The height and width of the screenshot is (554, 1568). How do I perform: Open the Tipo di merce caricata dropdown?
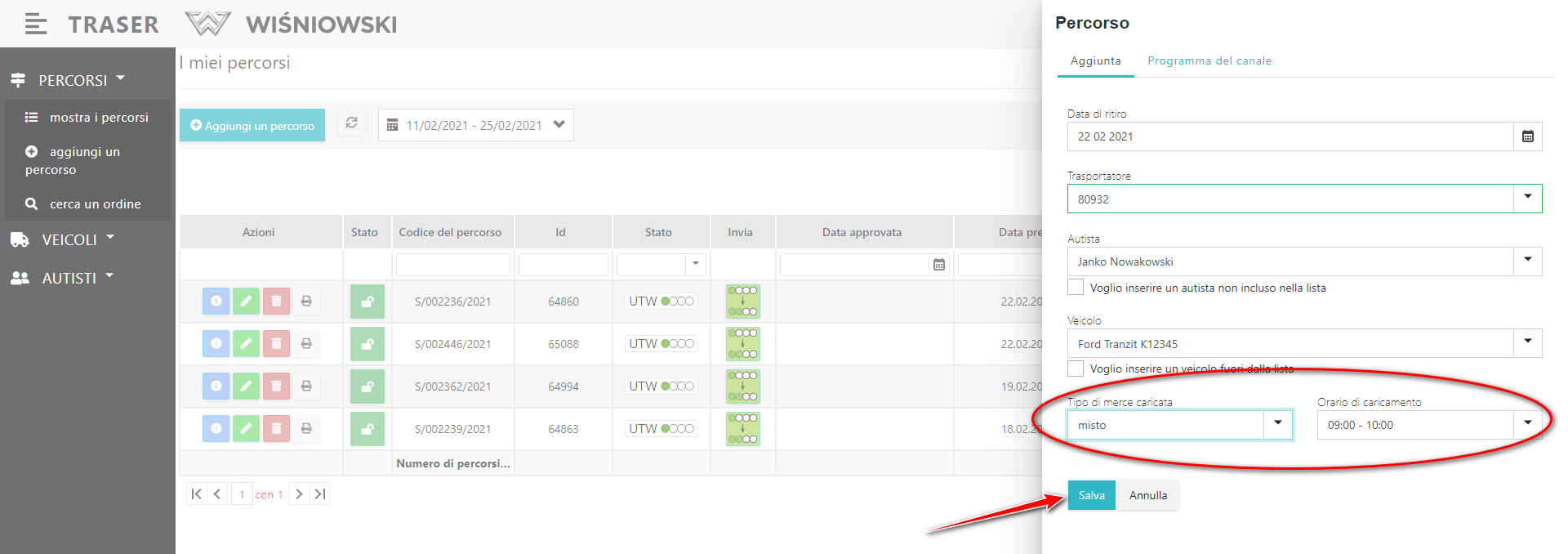pos(1277,424)
